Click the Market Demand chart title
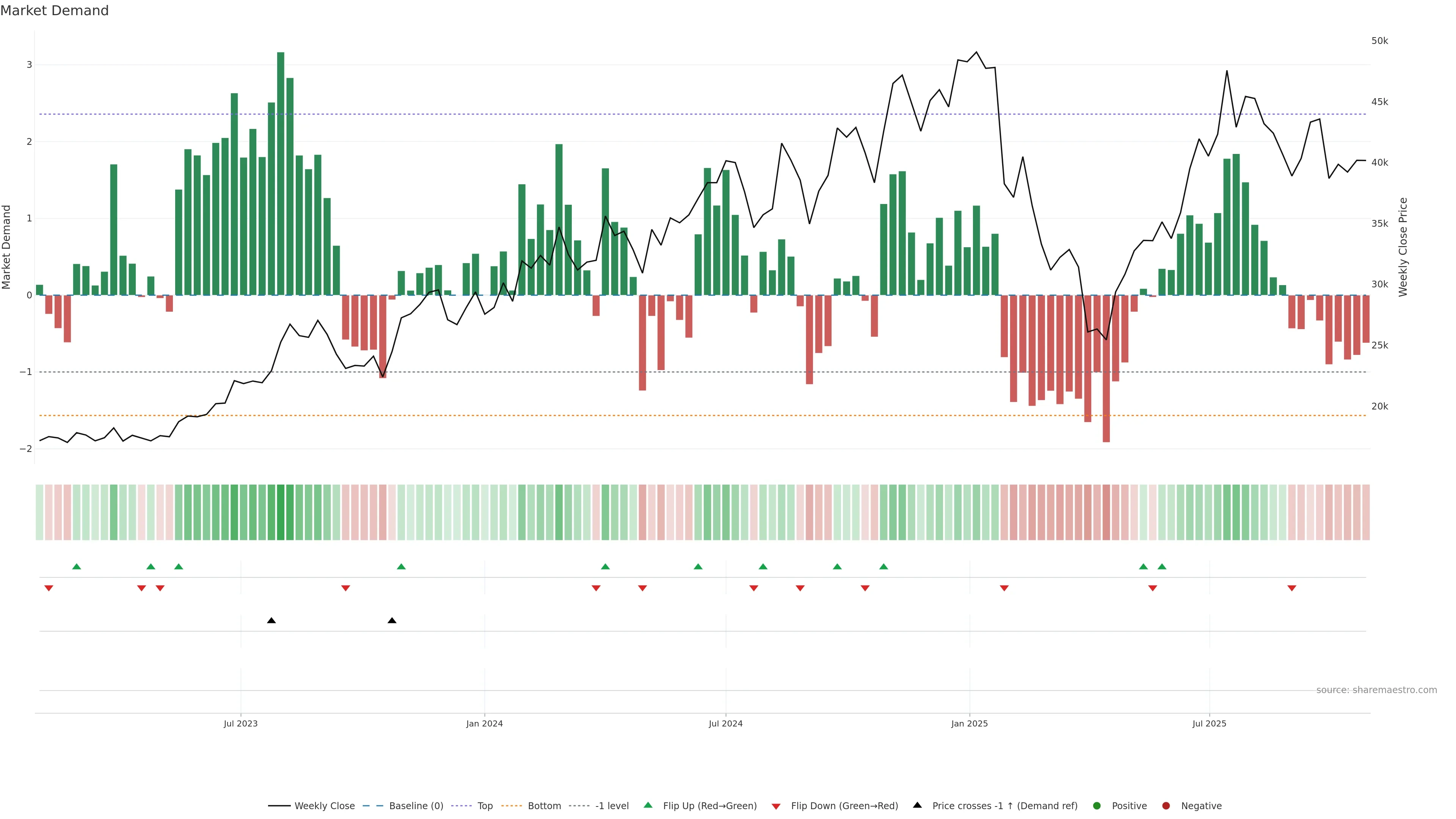The width and height of the screenshot is (1456, 819). [54, 11]
